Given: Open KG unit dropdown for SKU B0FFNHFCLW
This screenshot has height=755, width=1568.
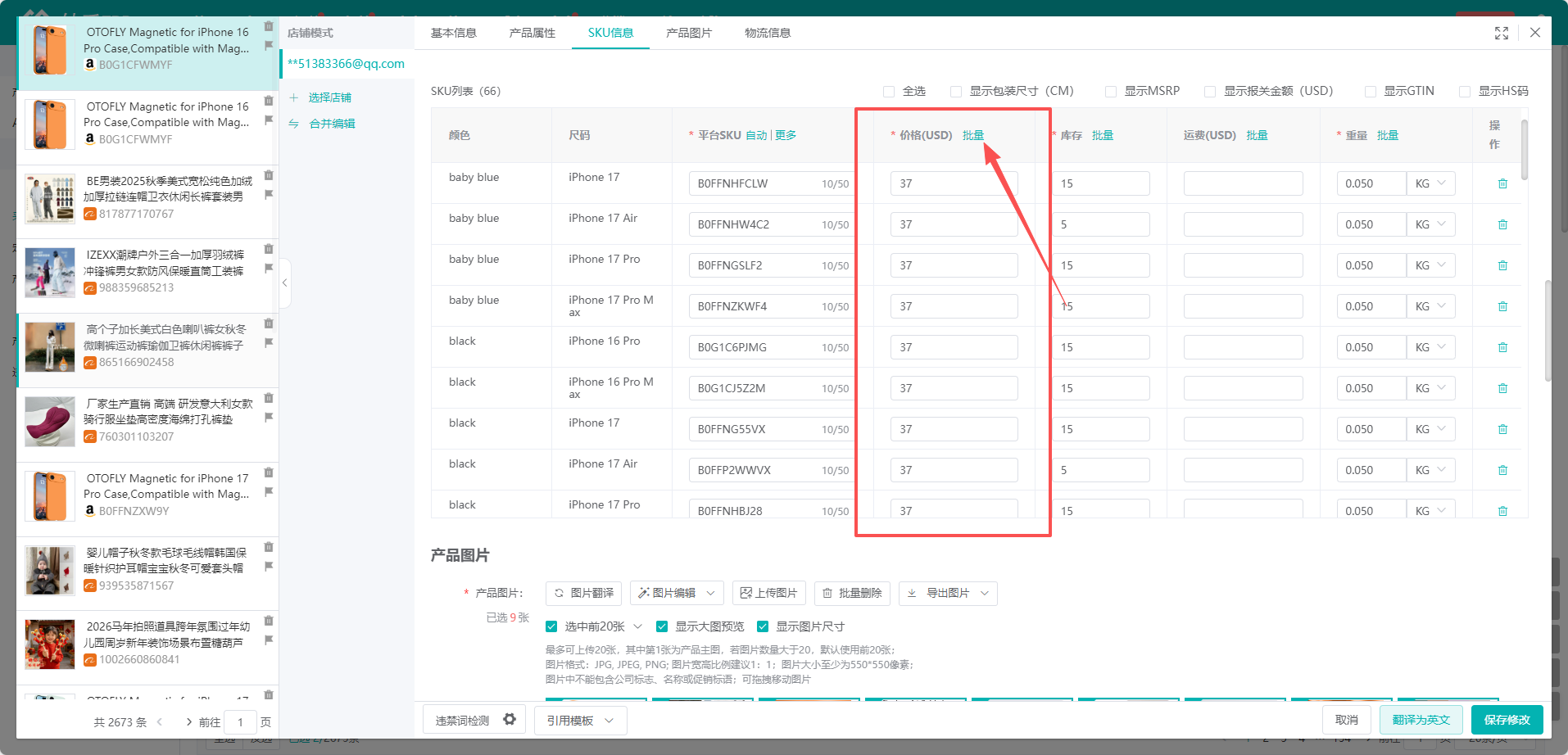Looking at the screenshot, I should point(1430,183).
